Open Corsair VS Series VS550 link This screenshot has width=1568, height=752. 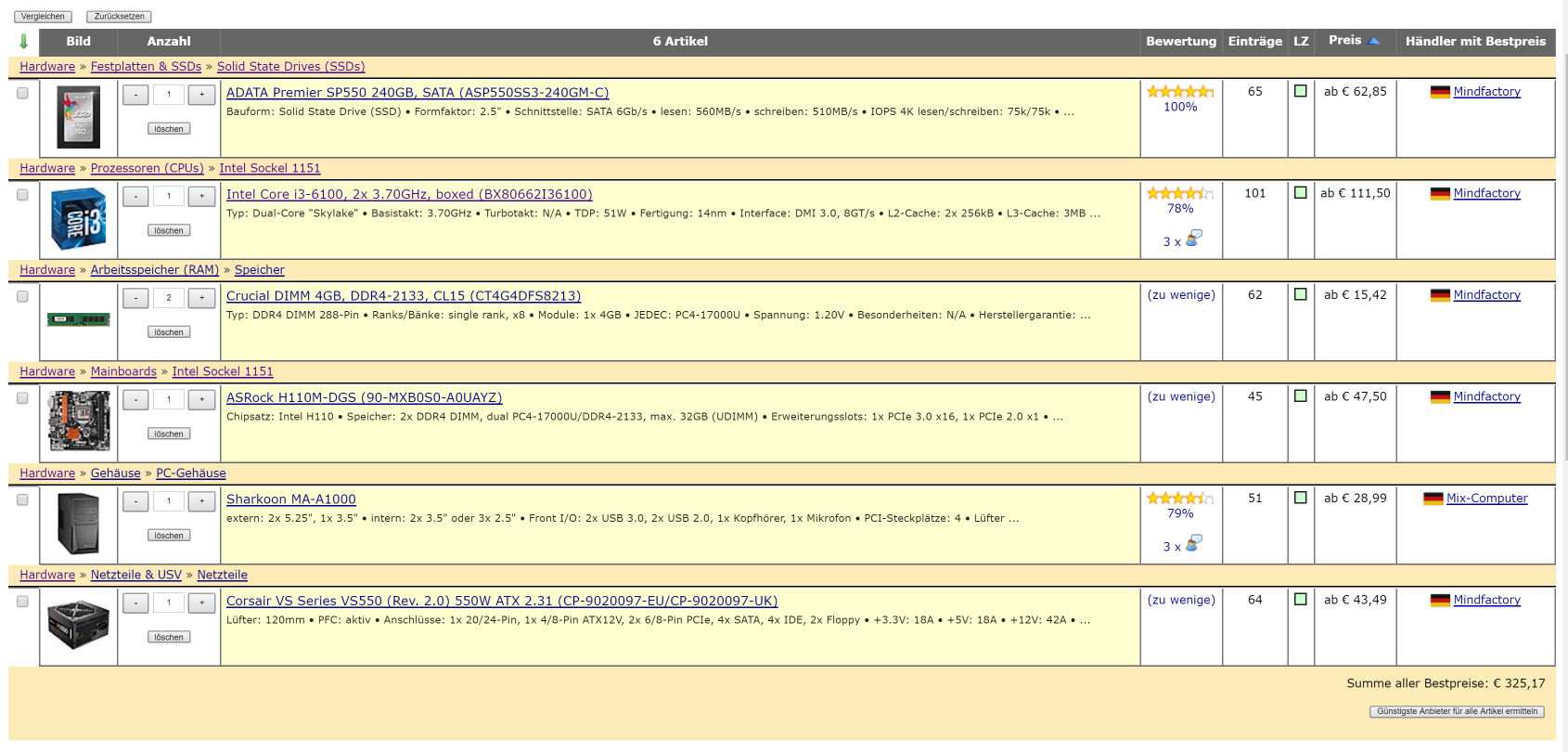click(x=502, y=601)
